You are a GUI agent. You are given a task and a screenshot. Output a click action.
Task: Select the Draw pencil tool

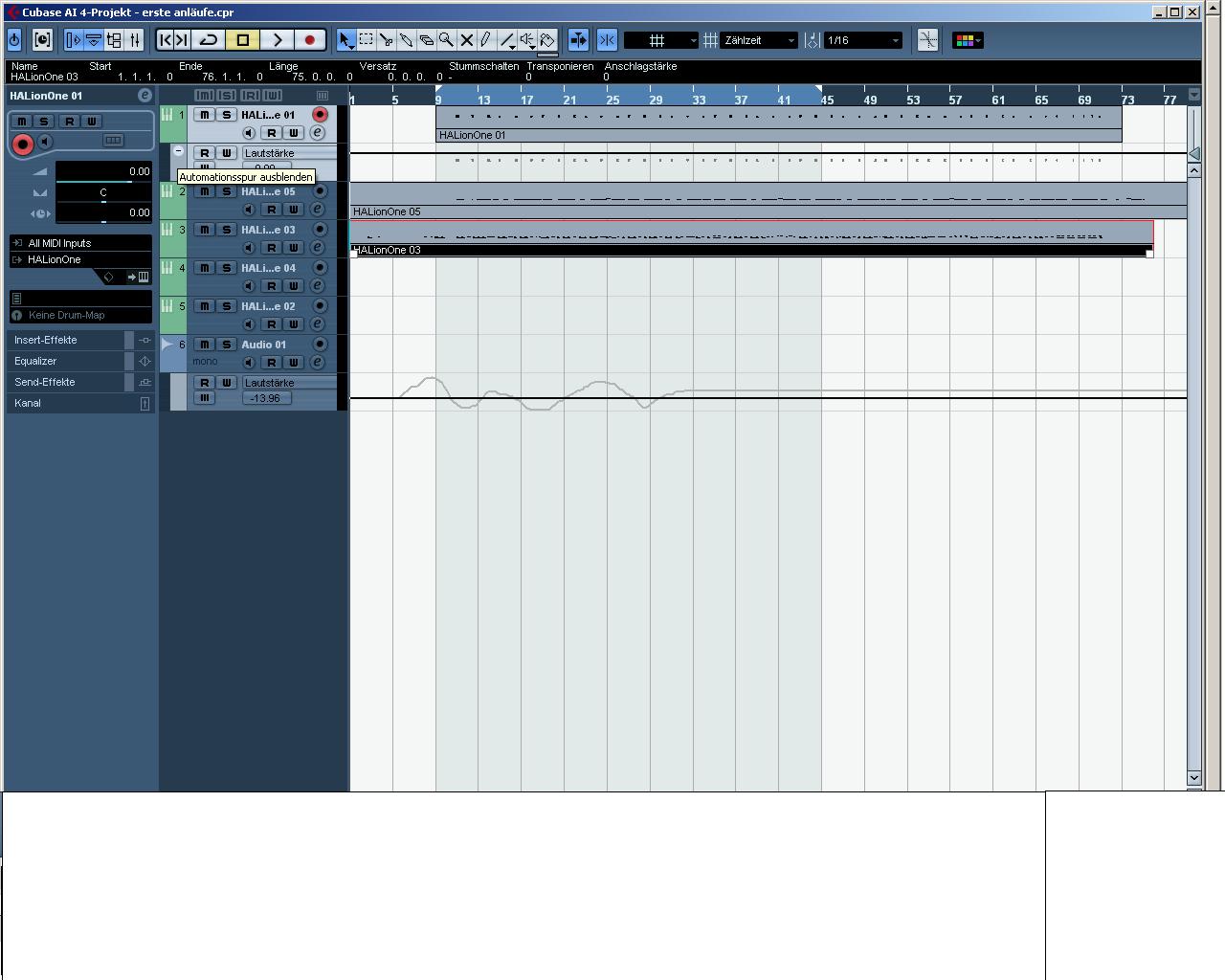[x=486, y=40]
